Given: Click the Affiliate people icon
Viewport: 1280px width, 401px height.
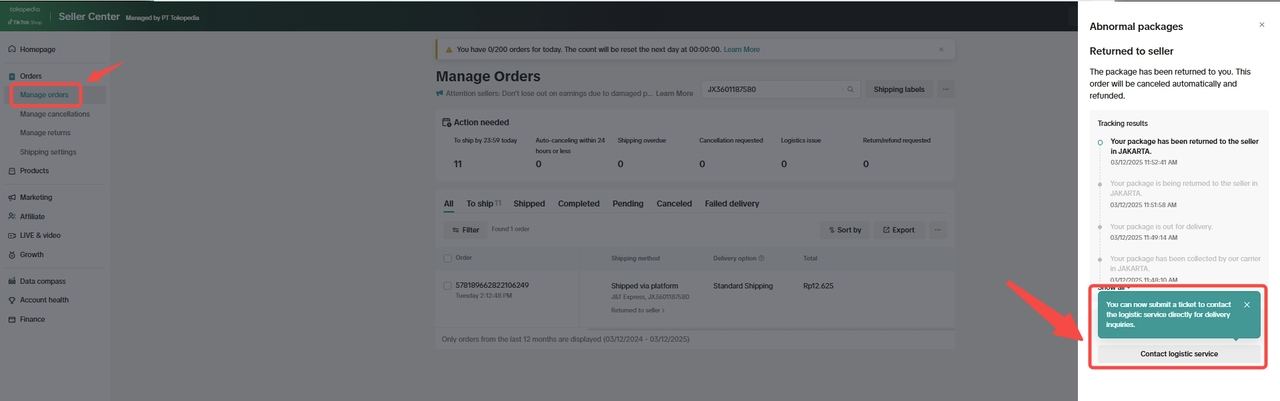Looking at the screenshot, I should pyautogui.click(x=11, y=217).
